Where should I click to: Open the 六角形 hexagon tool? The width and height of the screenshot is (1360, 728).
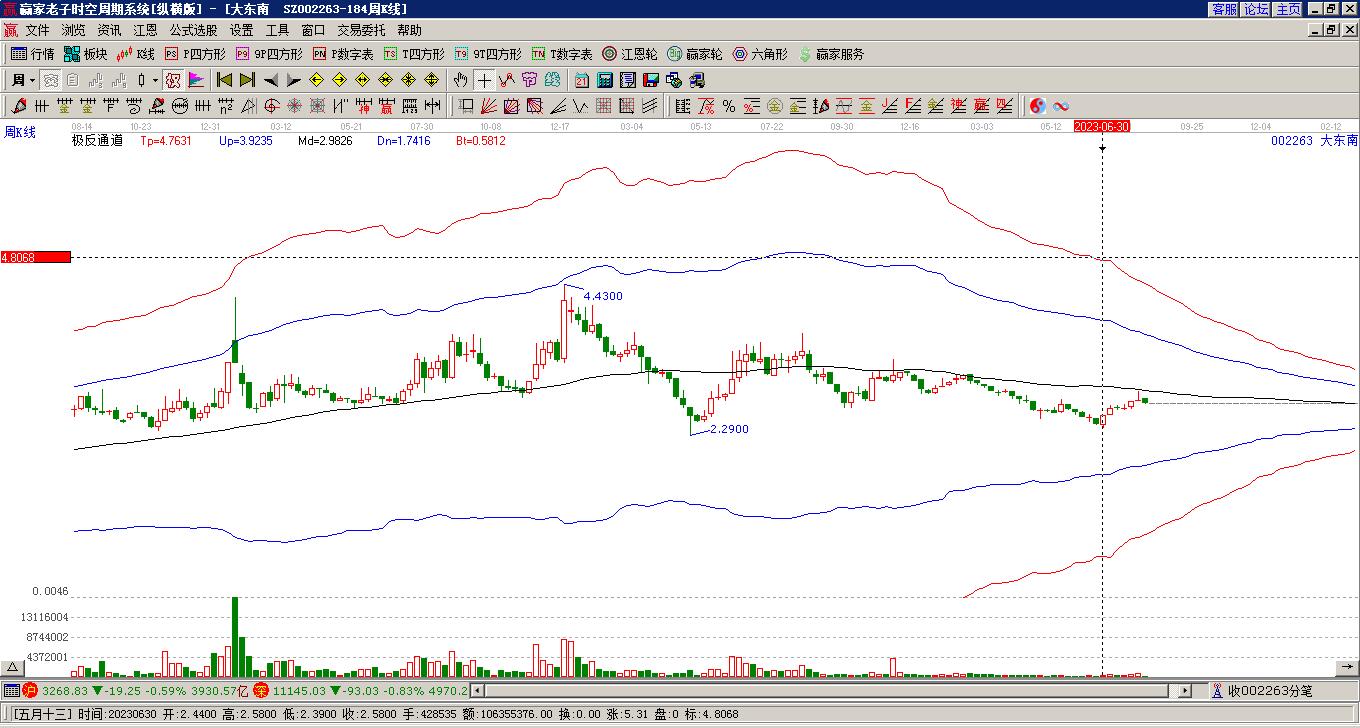click(x=760, y=54)
